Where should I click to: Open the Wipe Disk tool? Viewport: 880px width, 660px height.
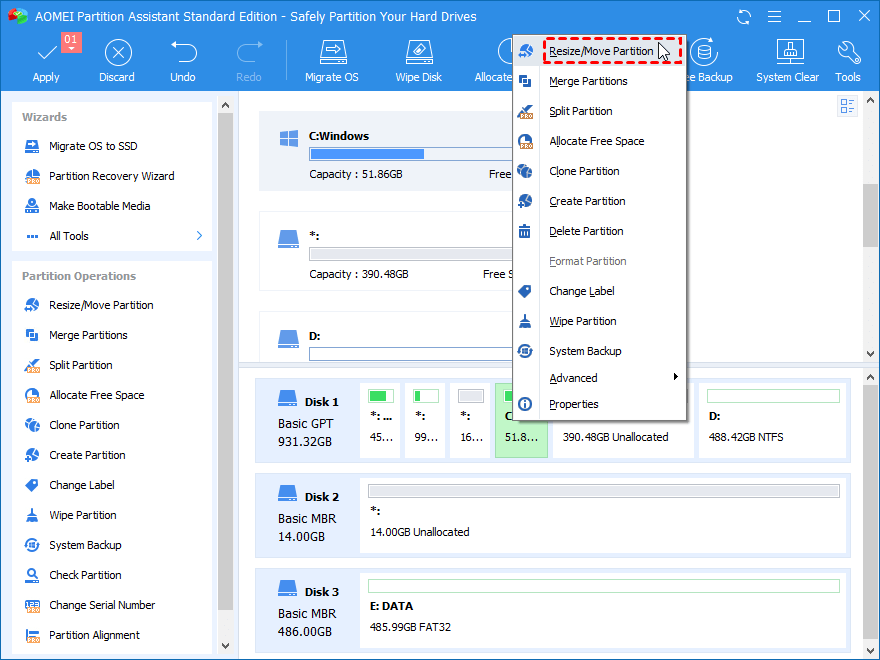click(x=419, y=61)
